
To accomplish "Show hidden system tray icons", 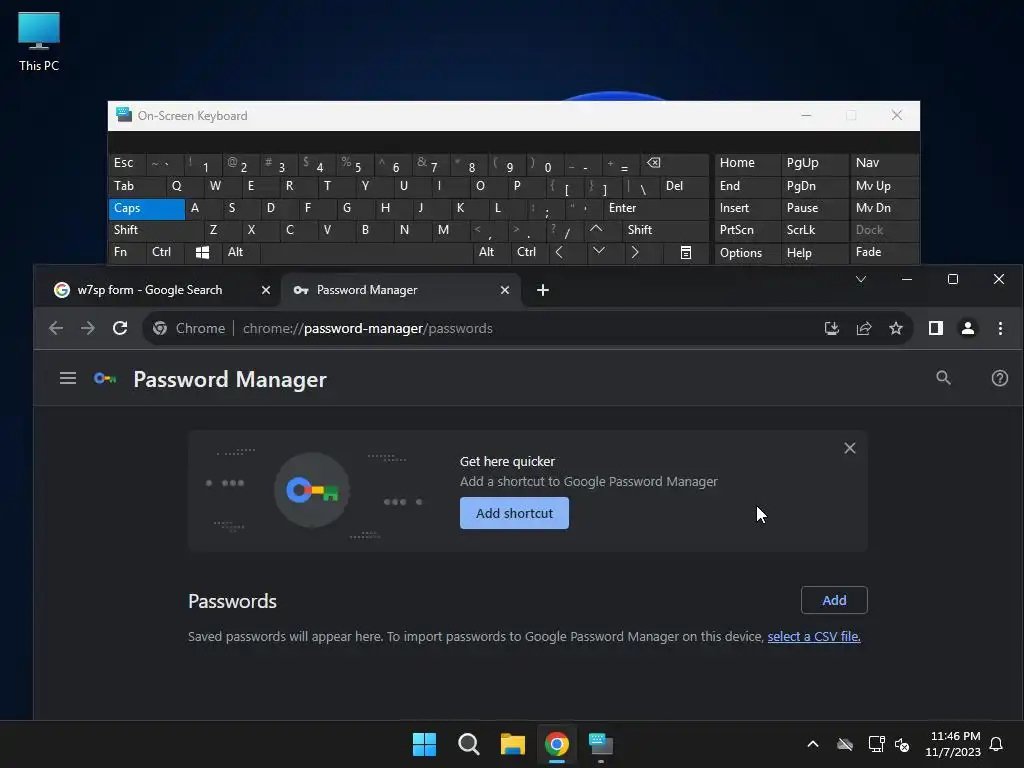I will coord(813,744).
